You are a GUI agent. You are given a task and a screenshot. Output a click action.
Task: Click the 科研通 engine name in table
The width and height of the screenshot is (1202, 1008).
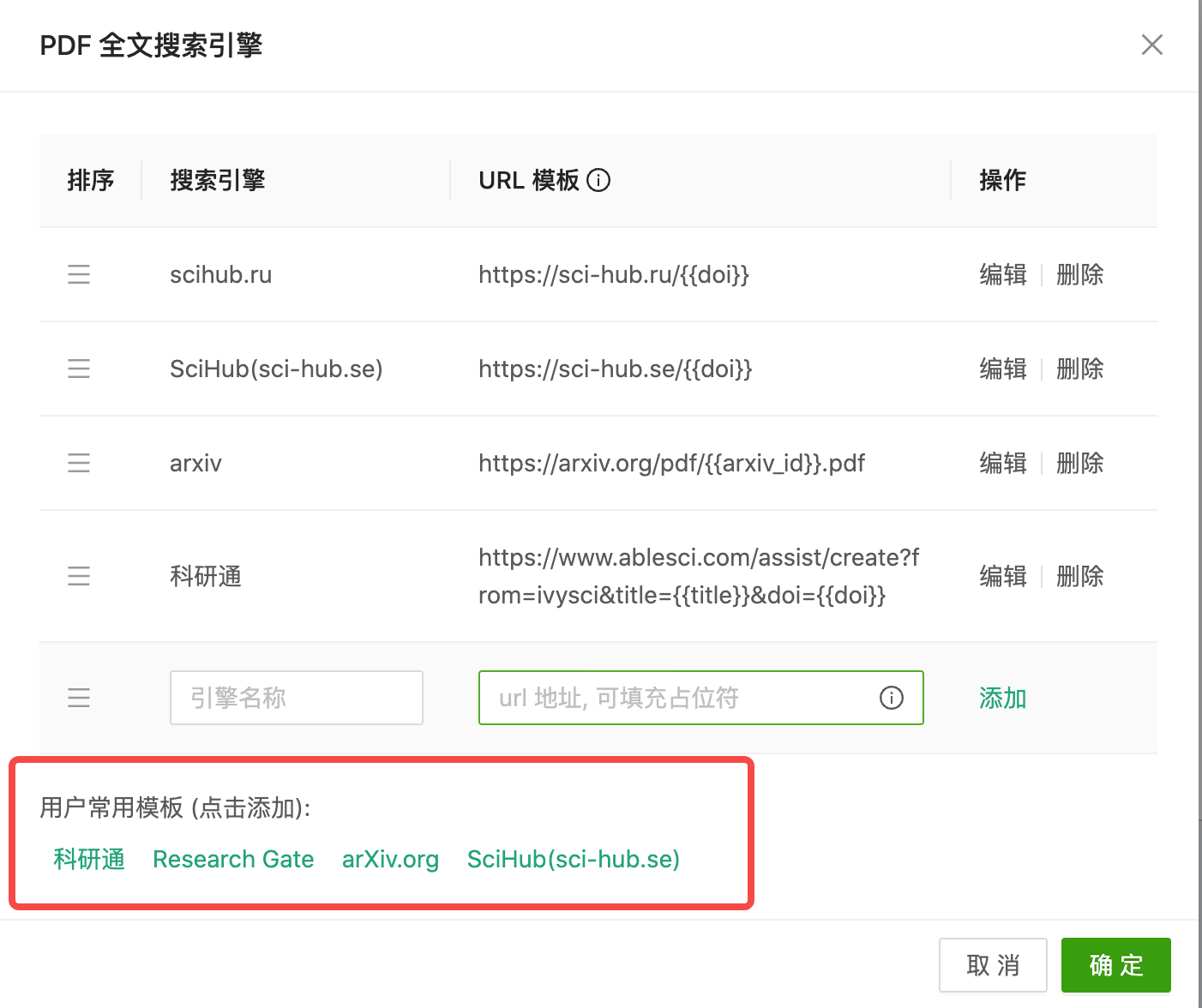(x=206, y=576)
